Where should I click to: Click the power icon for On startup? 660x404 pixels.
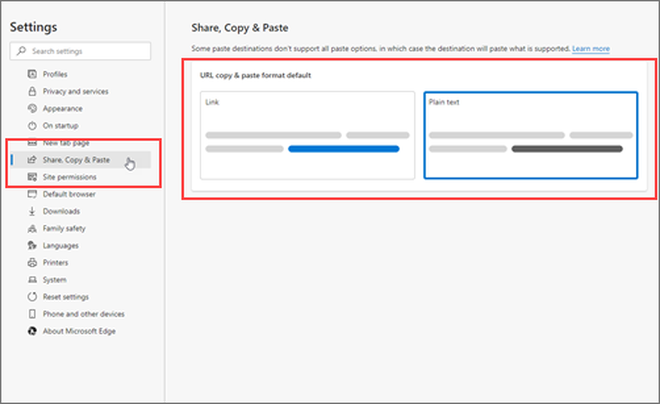tap(32, 125)
